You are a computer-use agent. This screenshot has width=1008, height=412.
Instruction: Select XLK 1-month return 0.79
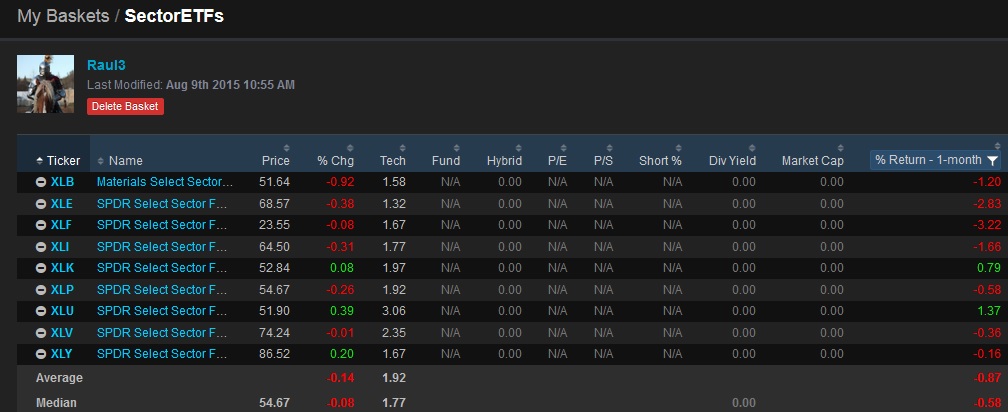click(x=989, y=268)
